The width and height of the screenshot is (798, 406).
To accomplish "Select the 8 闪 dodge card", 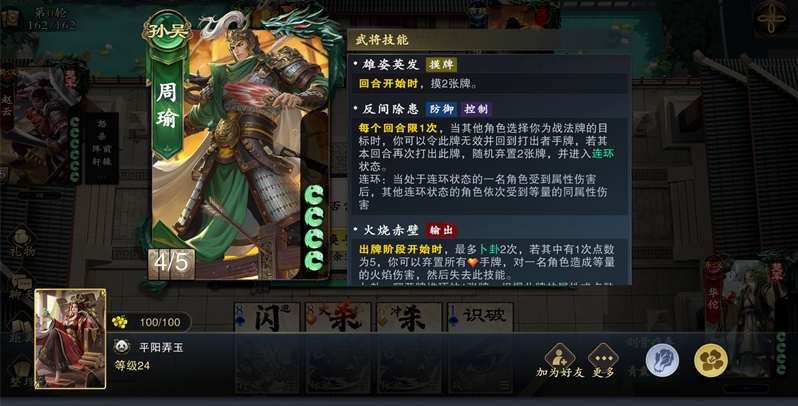I will [x=268, y=317].
